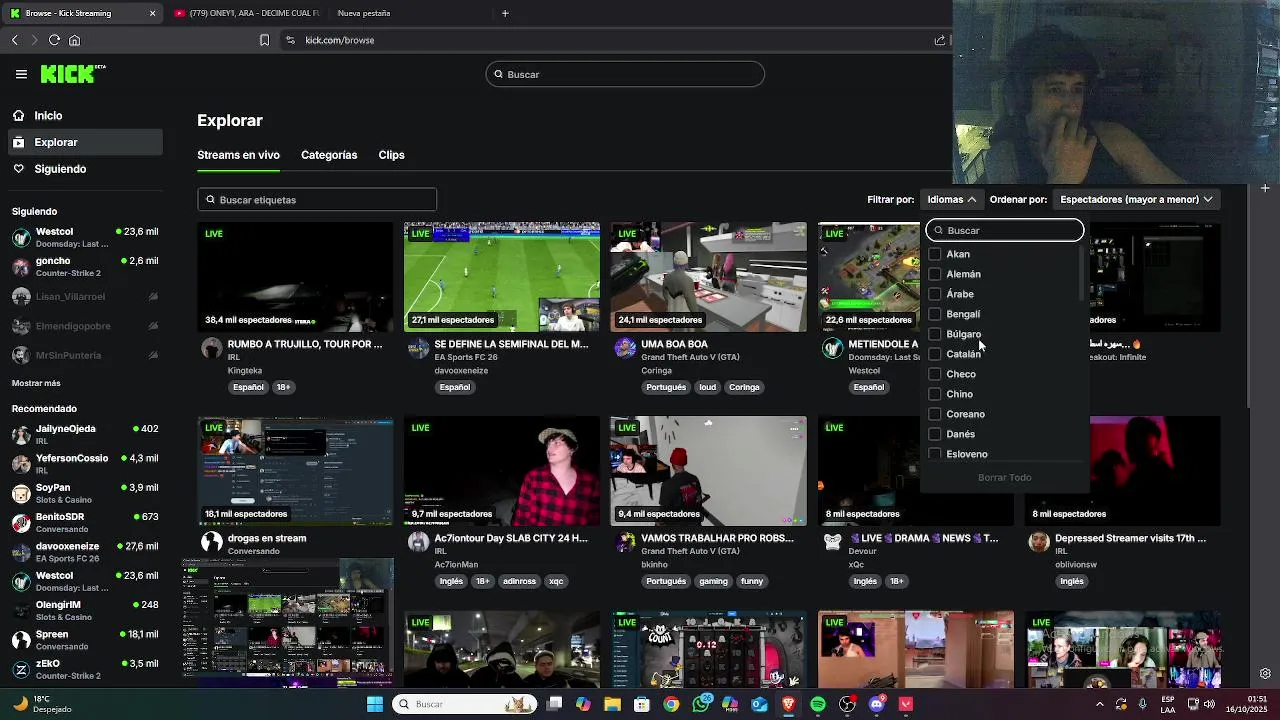Click the share icon in address bar

(x=940, y=40)
